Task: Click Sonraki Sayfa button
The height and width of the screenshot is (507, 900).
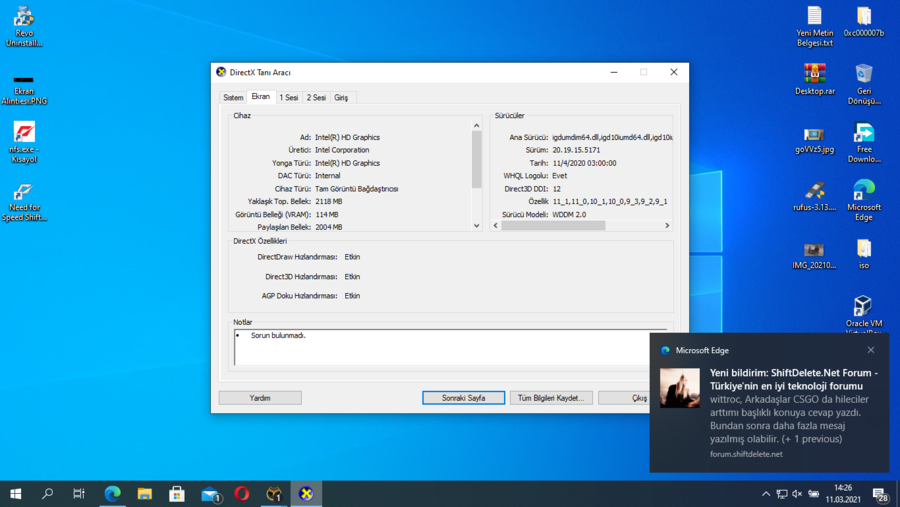Action: click(464, 398)
